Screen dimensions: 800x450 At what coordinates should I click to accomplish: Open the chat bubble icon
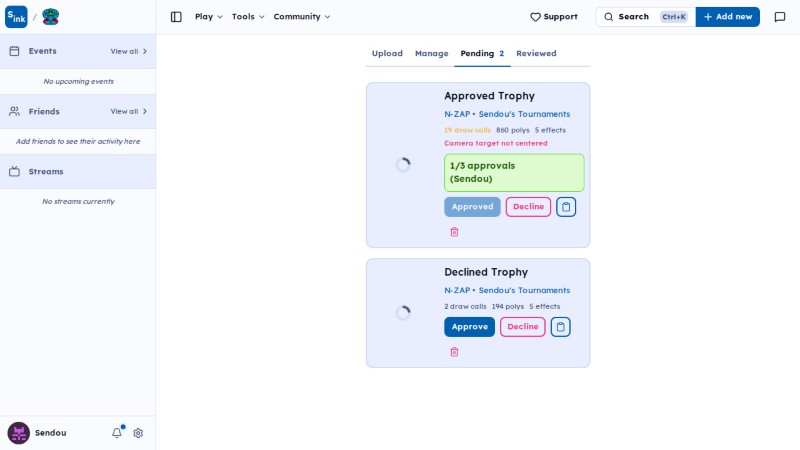click(x=780, y=17)
